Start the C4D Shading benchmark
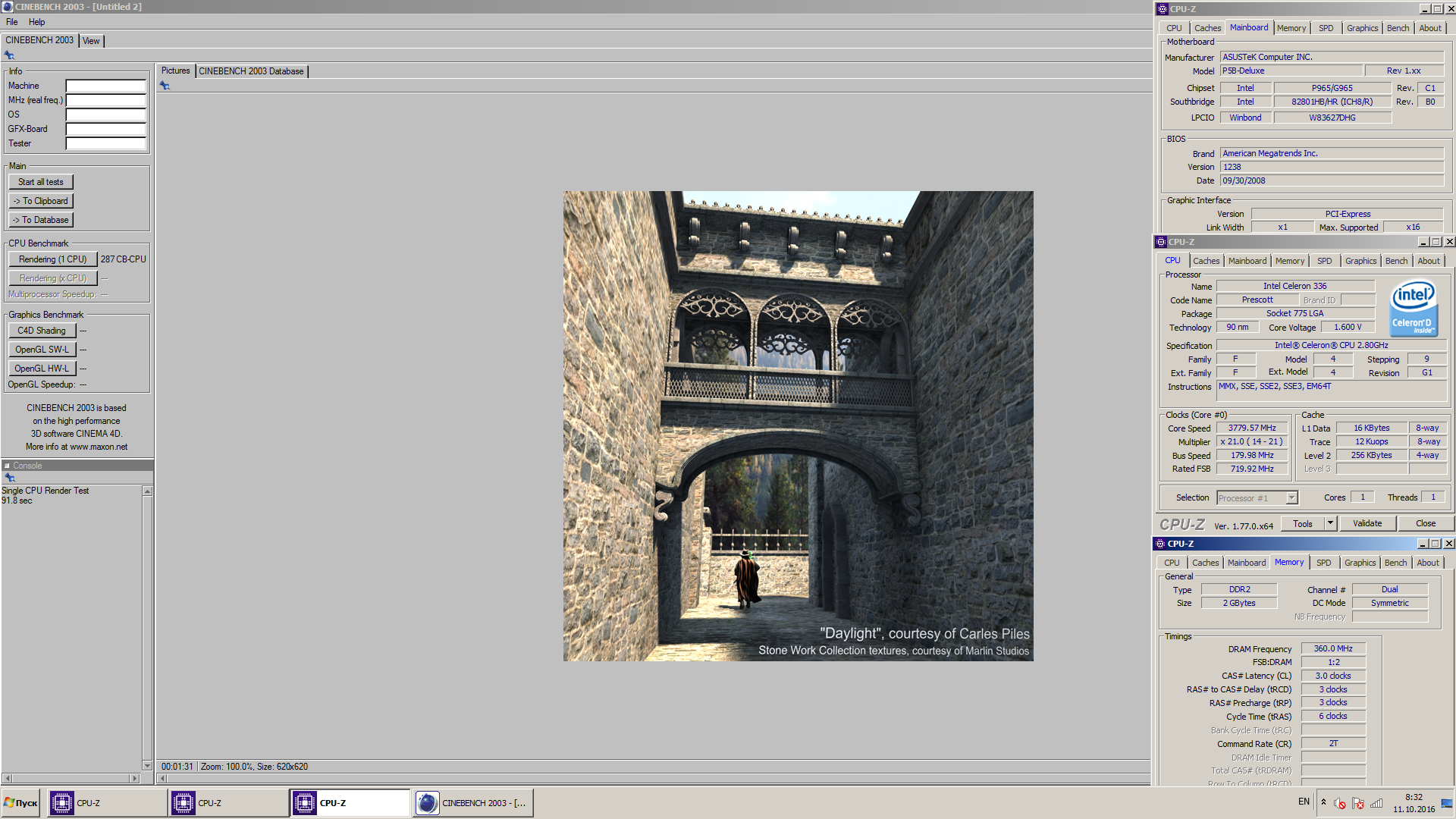The width and height of the screenshot is (1456, 819). click(42, 331)
